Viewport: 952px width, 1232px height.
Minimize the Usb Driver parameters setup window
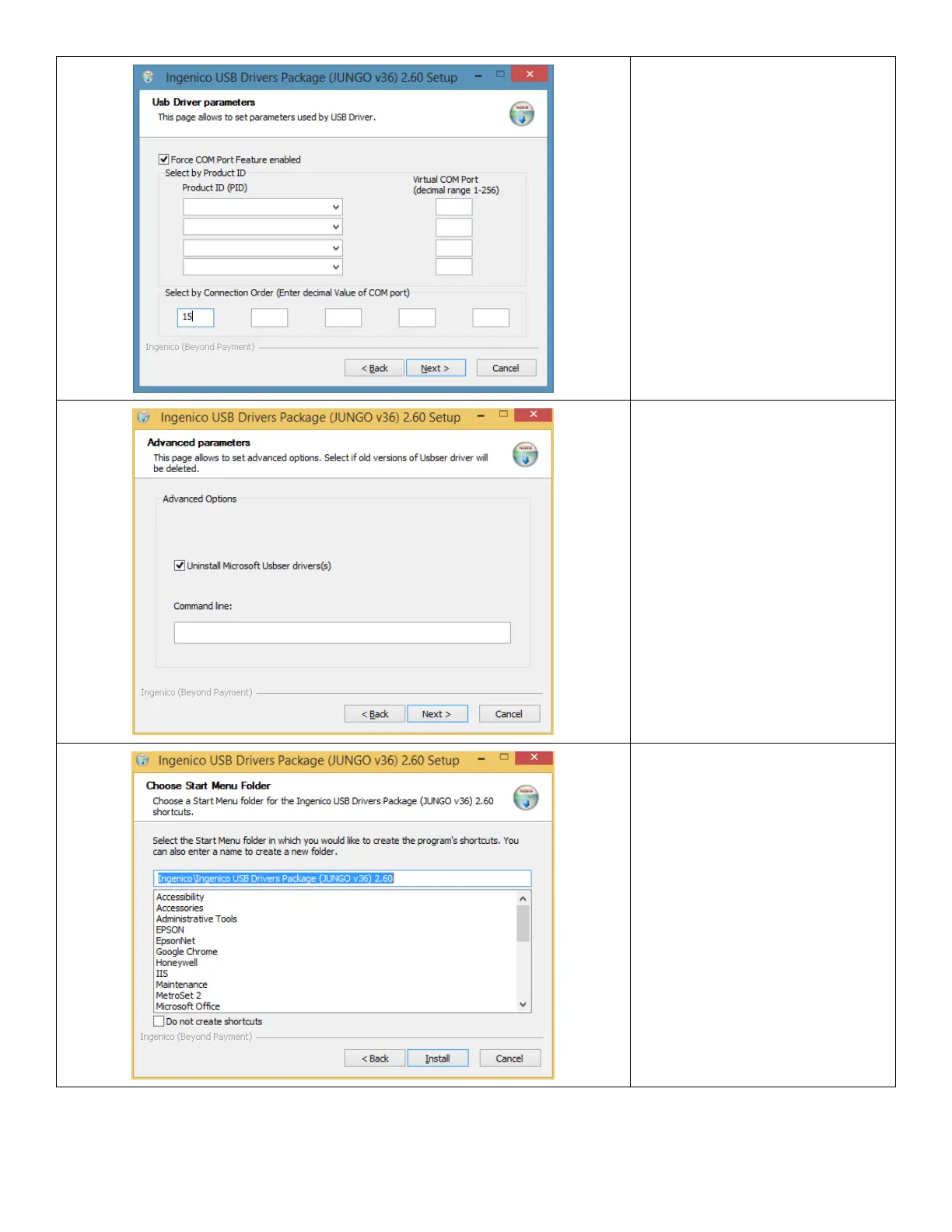click(478, 75)
